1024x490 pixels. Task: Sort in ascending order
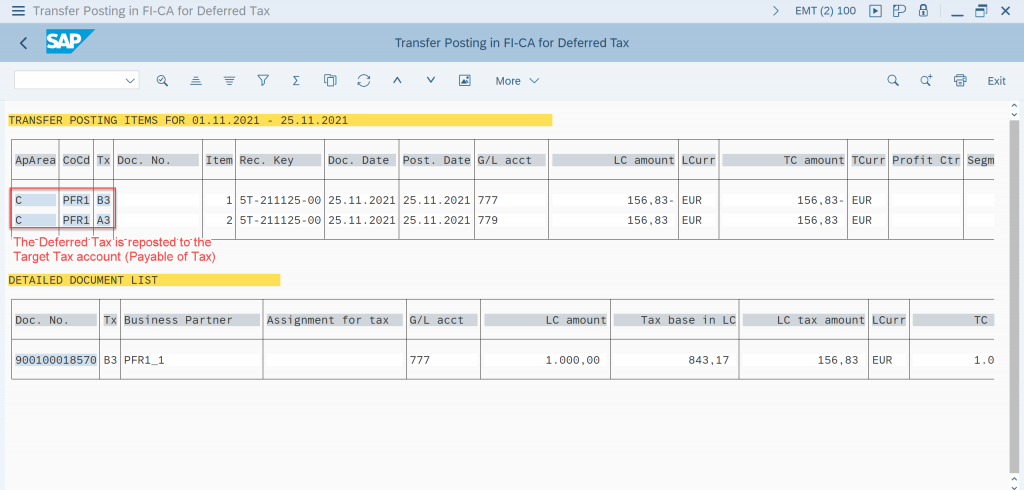pyautogui.click(x=196, y=80)
